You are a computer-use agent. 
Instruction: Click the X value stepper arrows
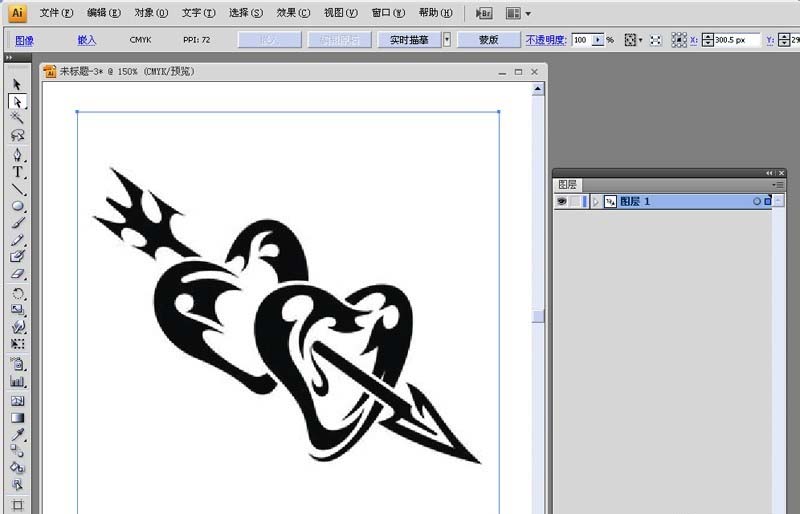point(708,40)
